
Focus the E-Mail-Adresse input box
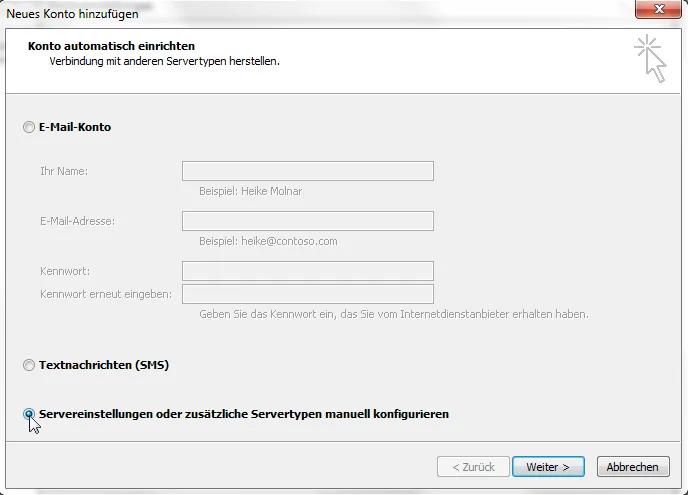coord(307,221)
